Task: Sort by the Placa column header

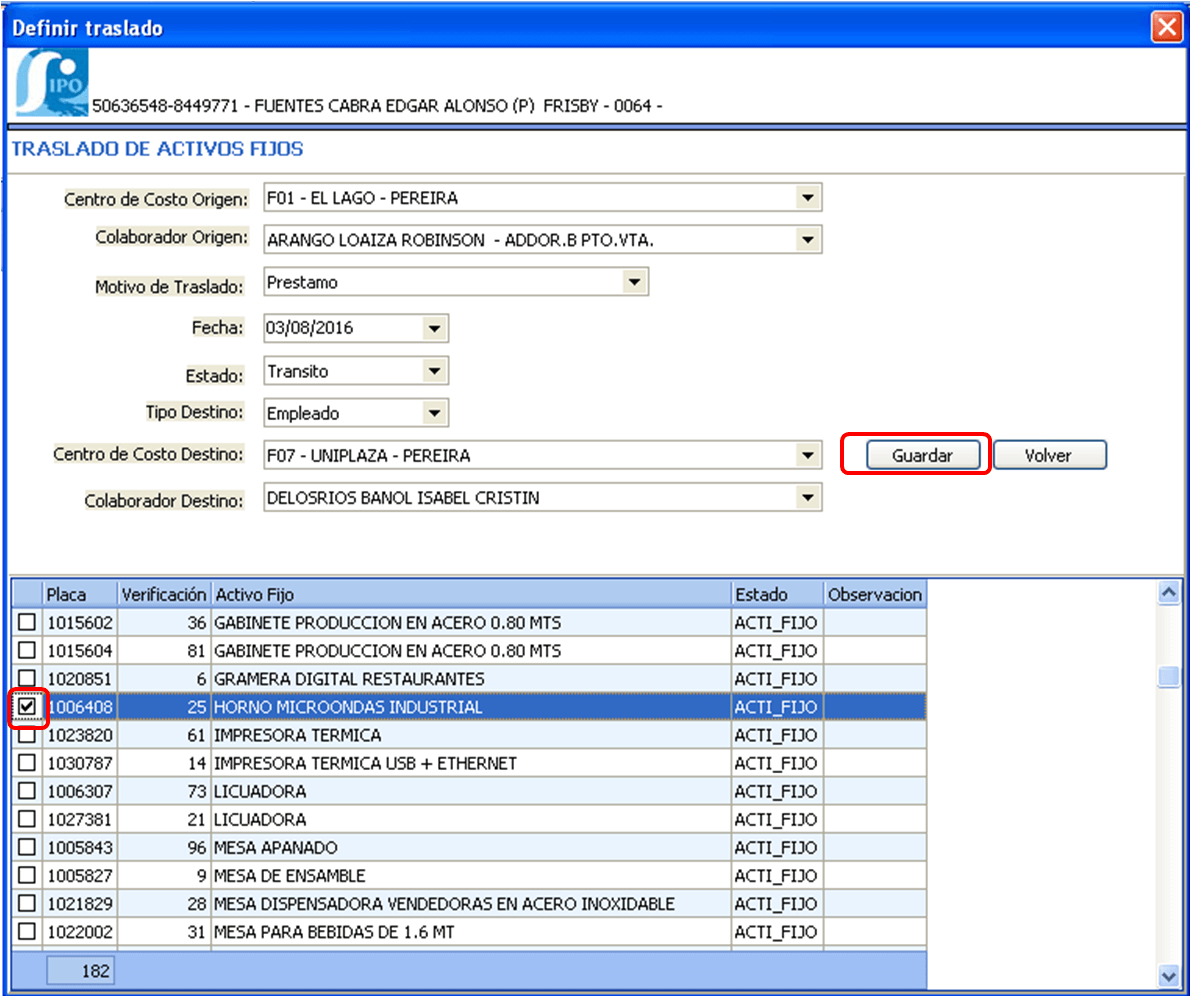Action: pyautogui.click(x=80, y=595)
